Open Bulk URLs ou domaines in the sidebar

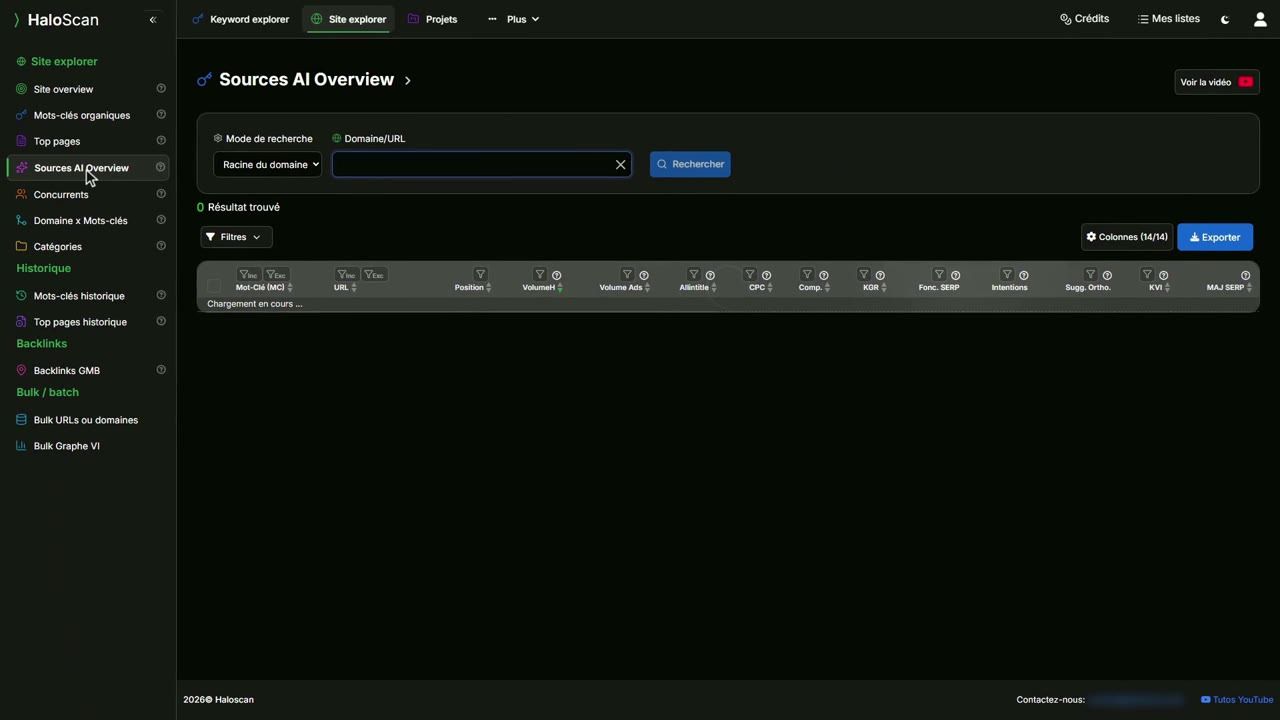pos(86,420)
